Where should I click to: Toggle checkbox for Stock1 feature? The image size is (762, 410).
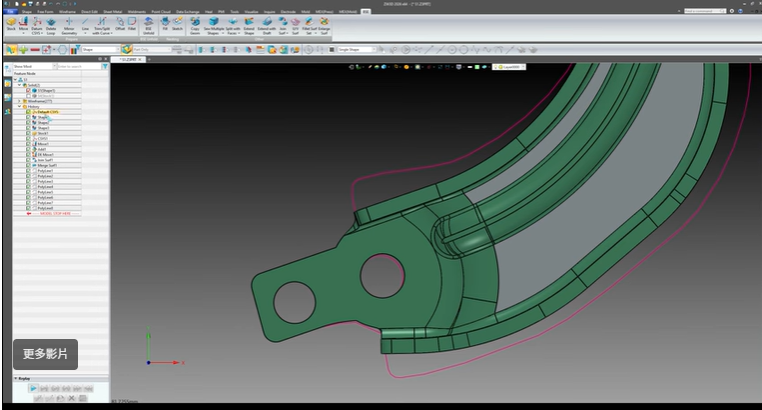pyautogui.click(x=29, y=133)
